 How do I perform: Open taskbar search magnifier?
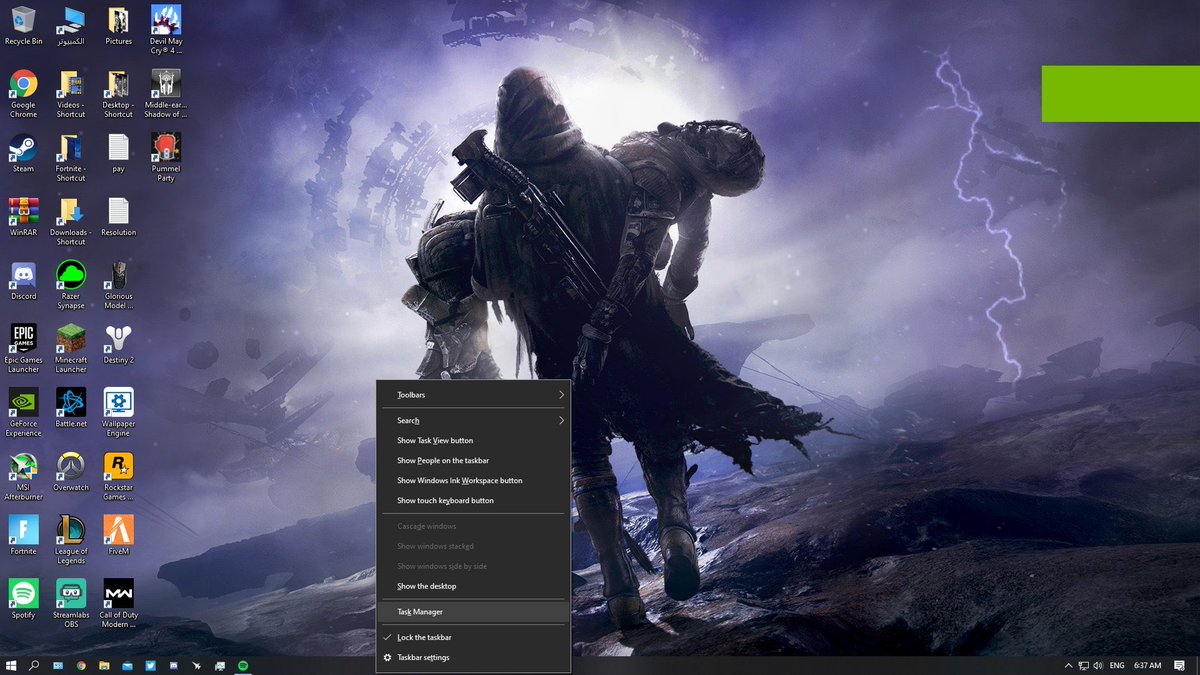tap(34, 665)
